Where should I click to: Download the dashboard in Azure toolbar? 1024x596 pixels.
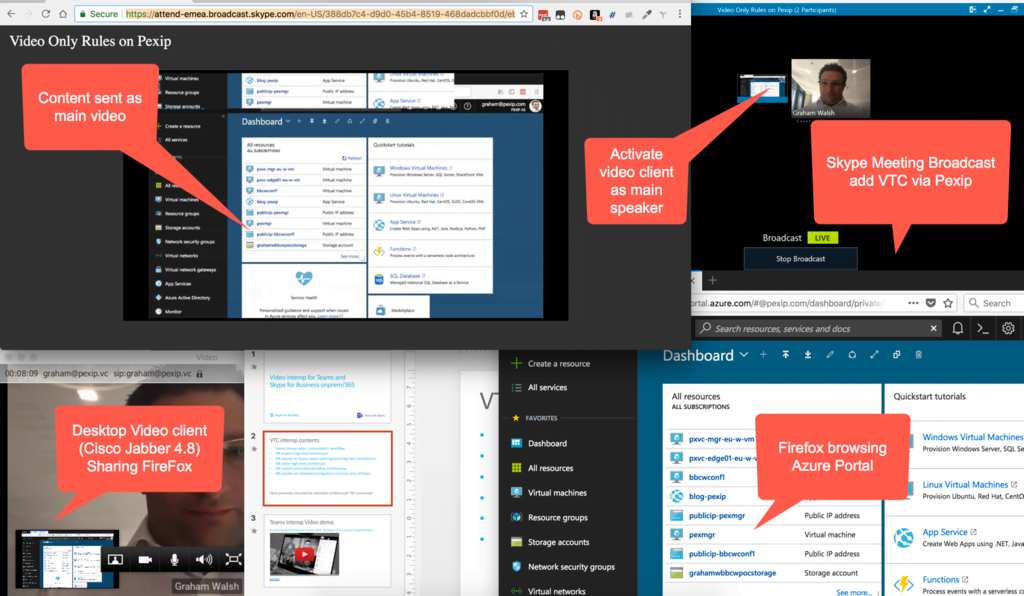(x=808, y=354)
